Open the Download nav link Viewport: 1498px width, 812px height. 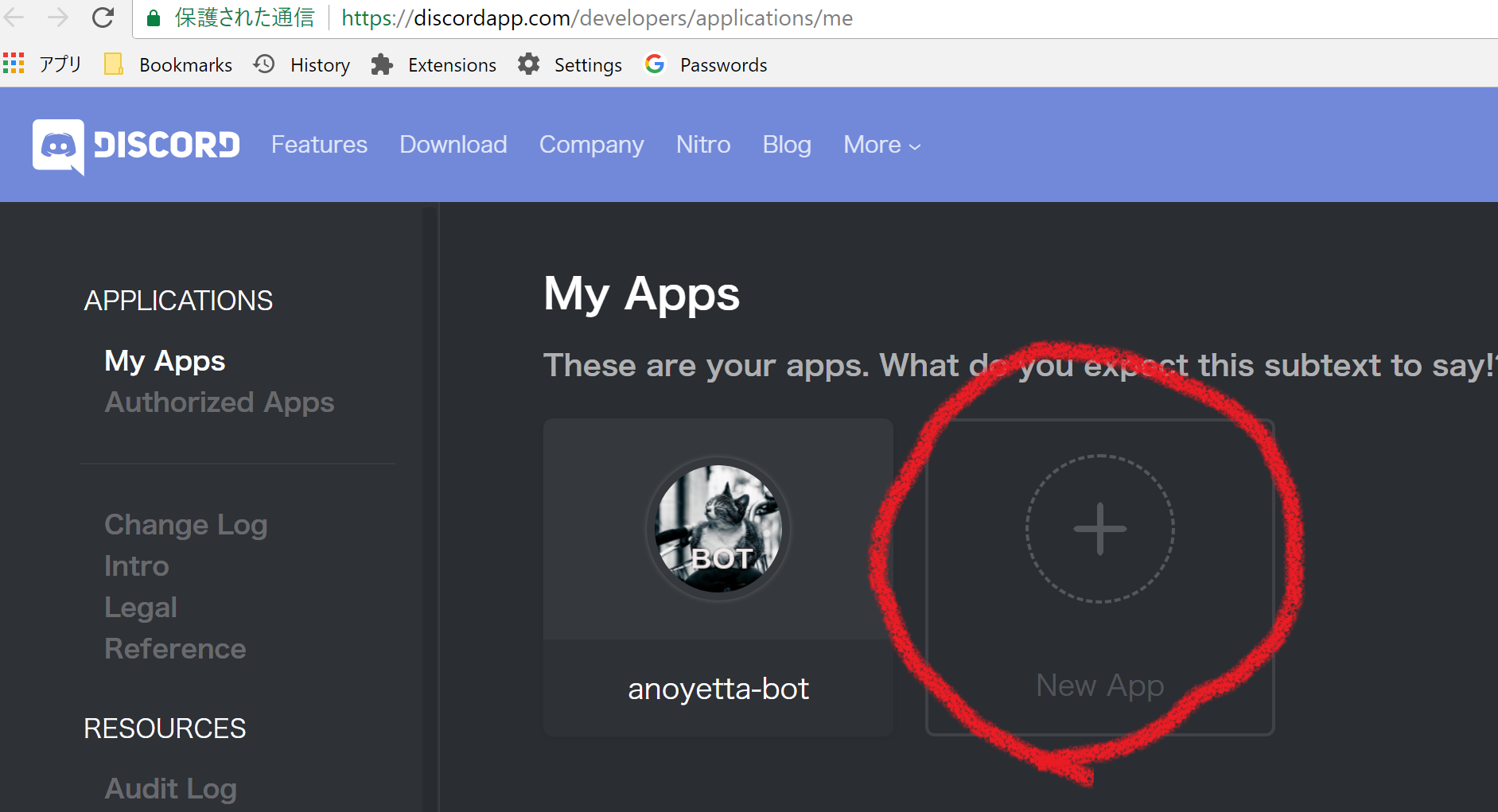point(453,145)
